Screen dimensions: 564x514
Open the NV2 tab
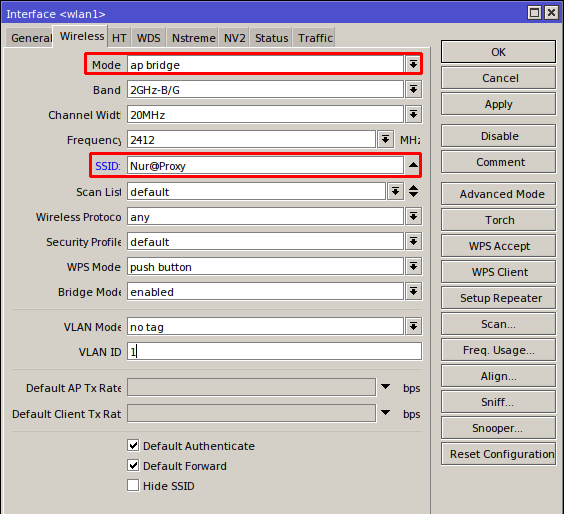tap(235, 38)
